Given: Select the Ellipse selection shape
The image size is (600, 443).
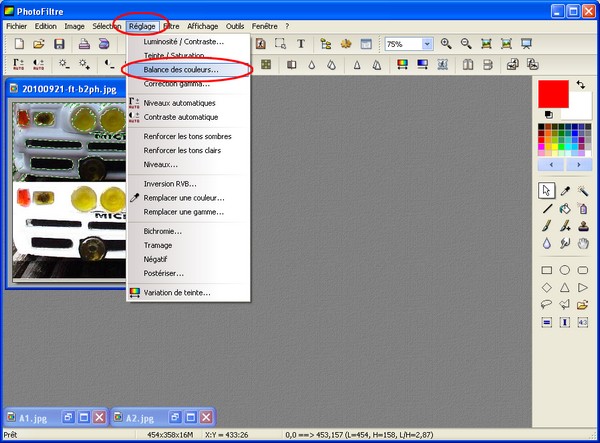Looking at the screenshot, I should point(565,270).
